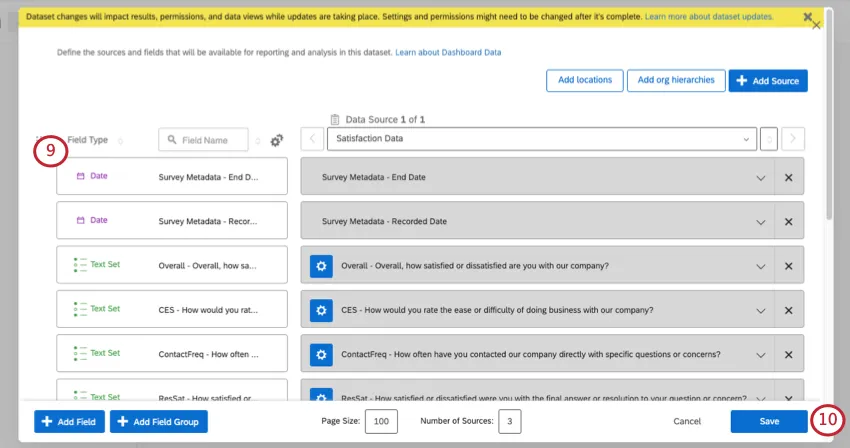The image size is (850, 448).
Task: Go to next data source arrow
Action: (x=793, y=139)
